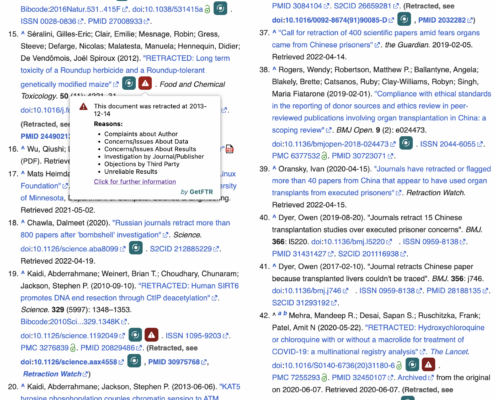495x400 pixels.
Task: Click red retraction warning icon for Séralini reference
Action: coord(145,83)
